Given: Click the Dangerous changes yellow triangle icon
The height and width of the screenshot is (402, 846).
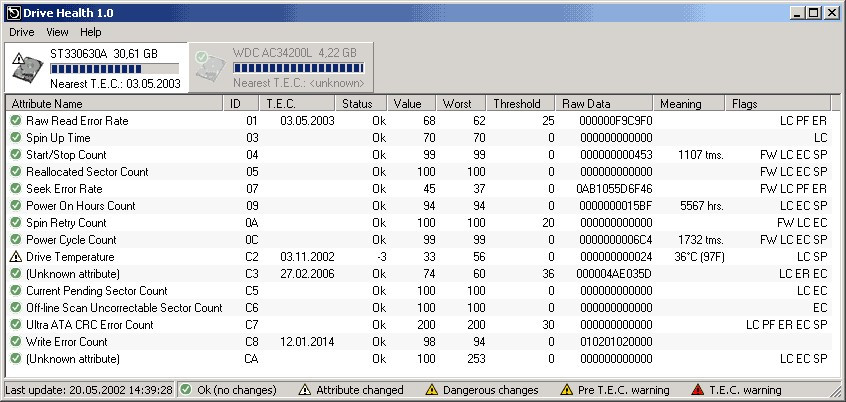Looking at the screenshot, I should (431, 390).
